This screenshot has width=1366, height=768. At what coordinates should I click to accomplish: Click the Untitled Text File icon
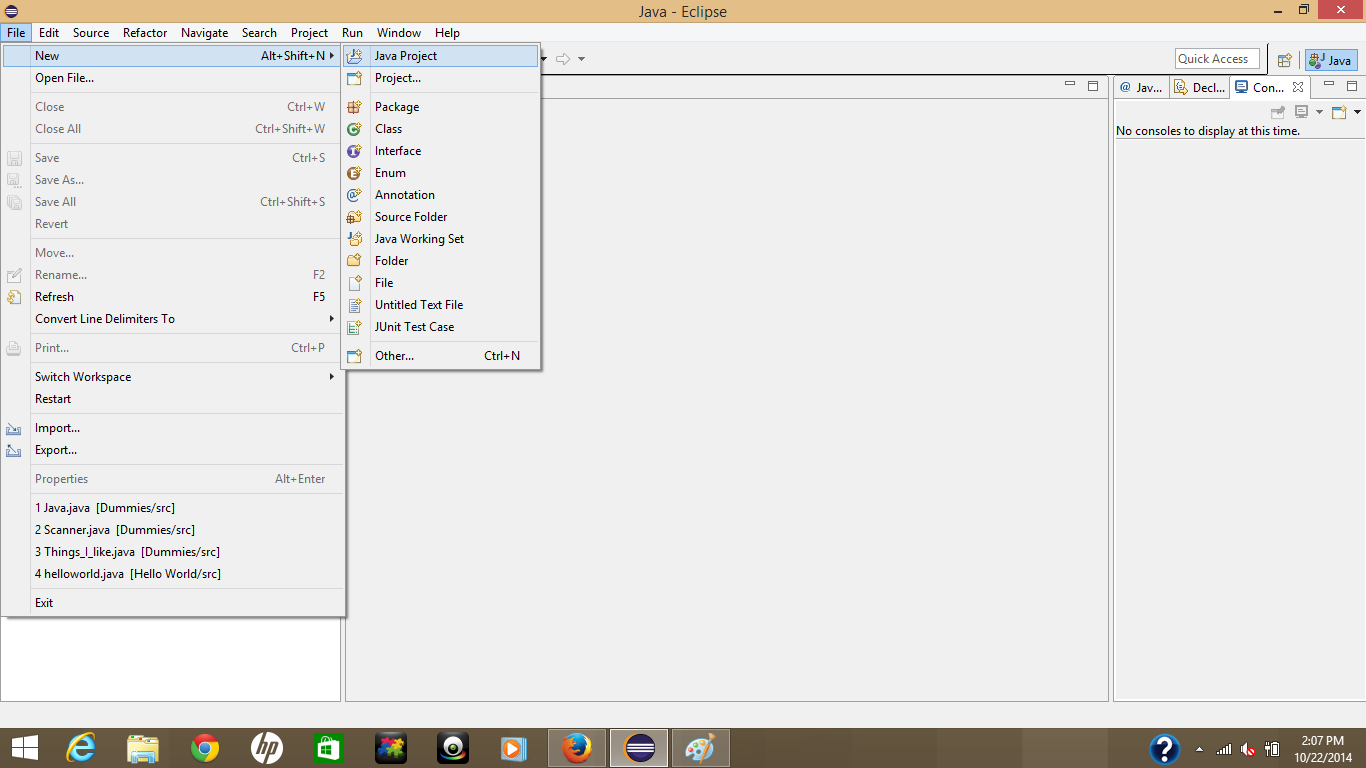tap(354, 305)
